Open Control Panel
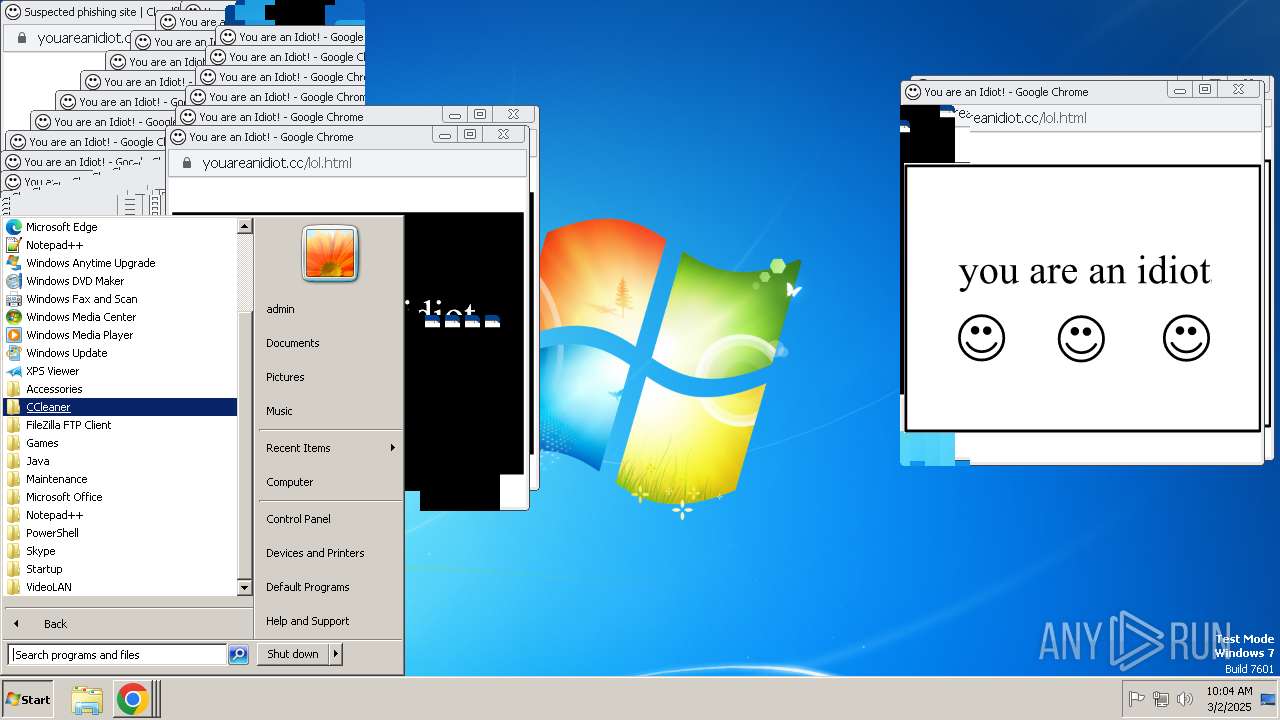 pos(329,519)
